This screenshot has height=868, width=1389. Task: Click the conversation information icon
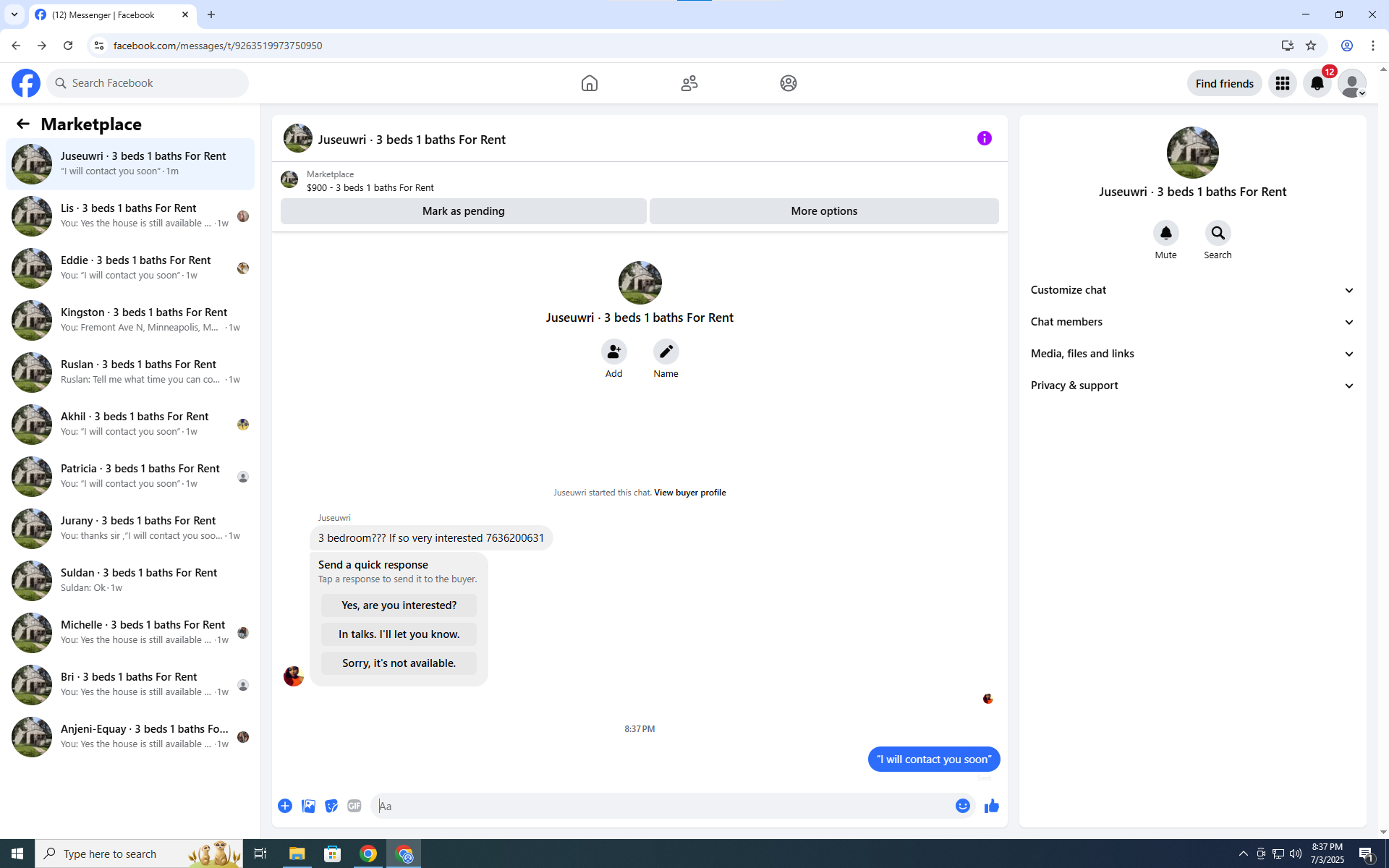984,138
